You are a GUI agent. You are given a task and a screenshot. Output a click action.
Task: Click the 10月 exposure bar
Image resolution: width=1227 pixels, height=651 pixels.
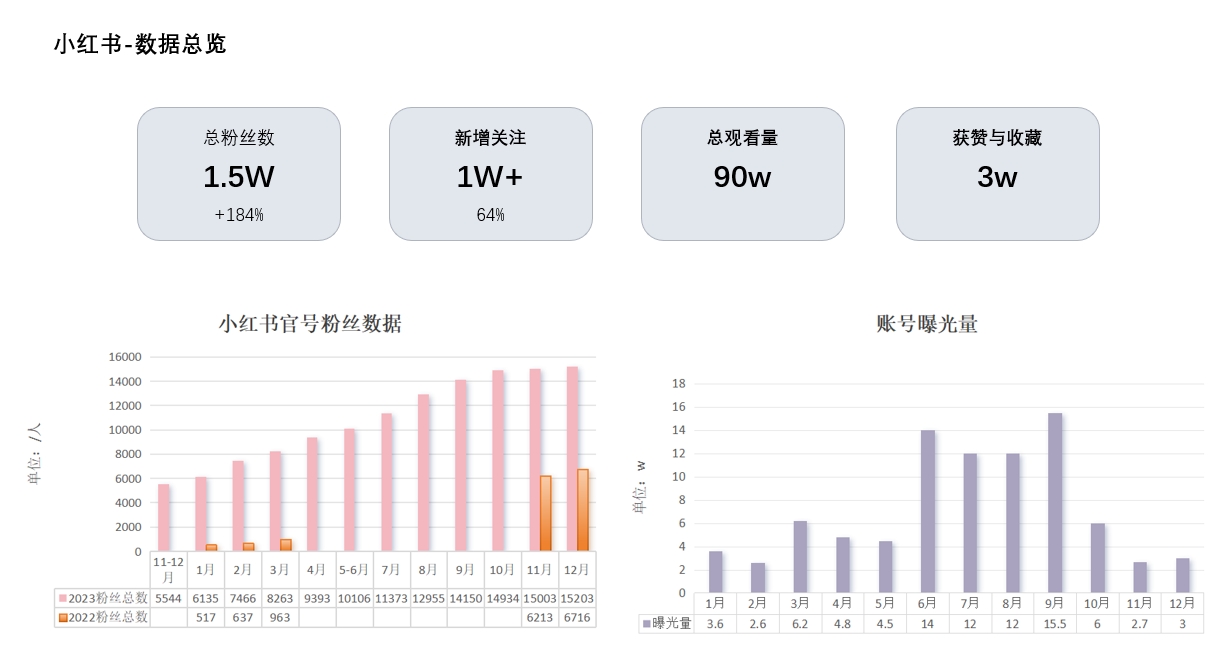(1098, 558)
